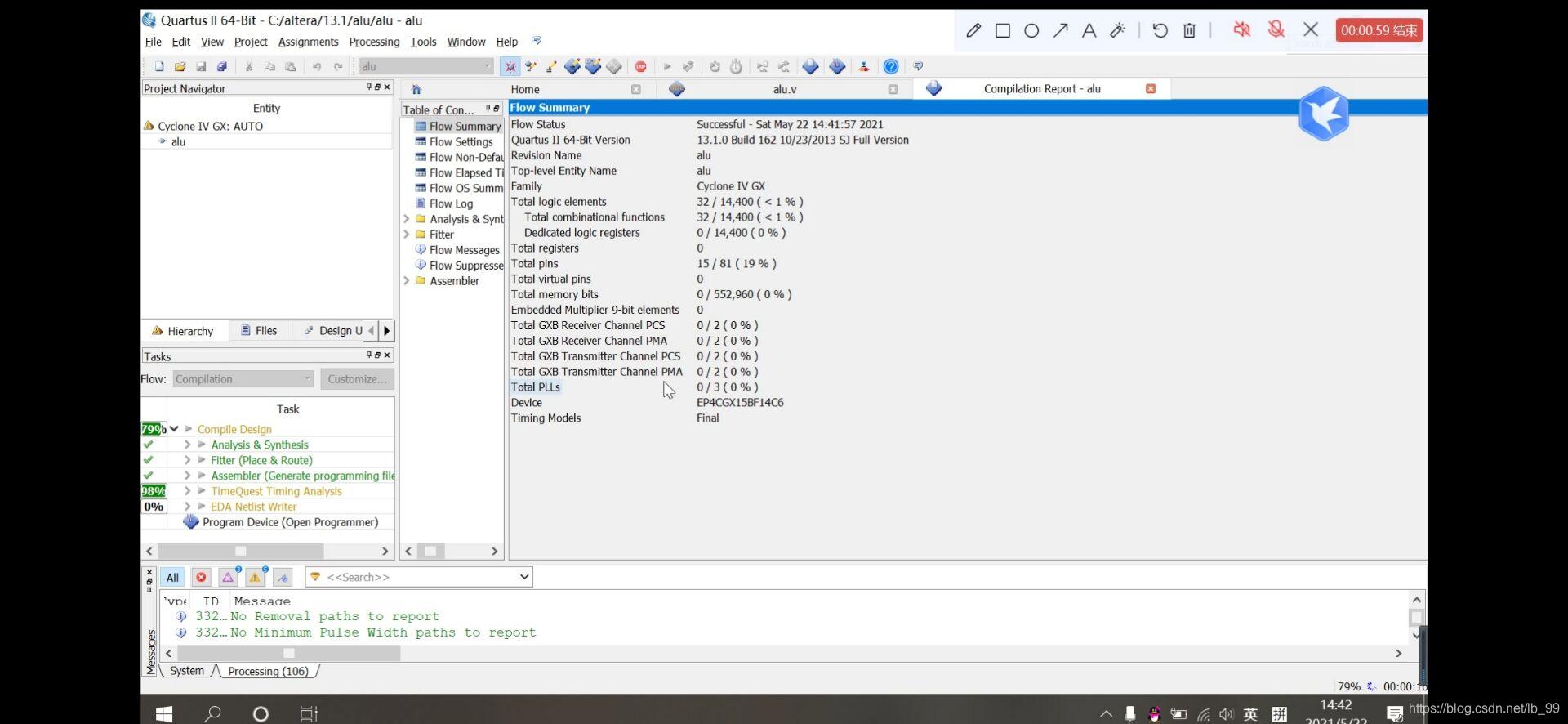1568x724 pixels.
Task: Open the Tools menu
Action: click(423, 42)
